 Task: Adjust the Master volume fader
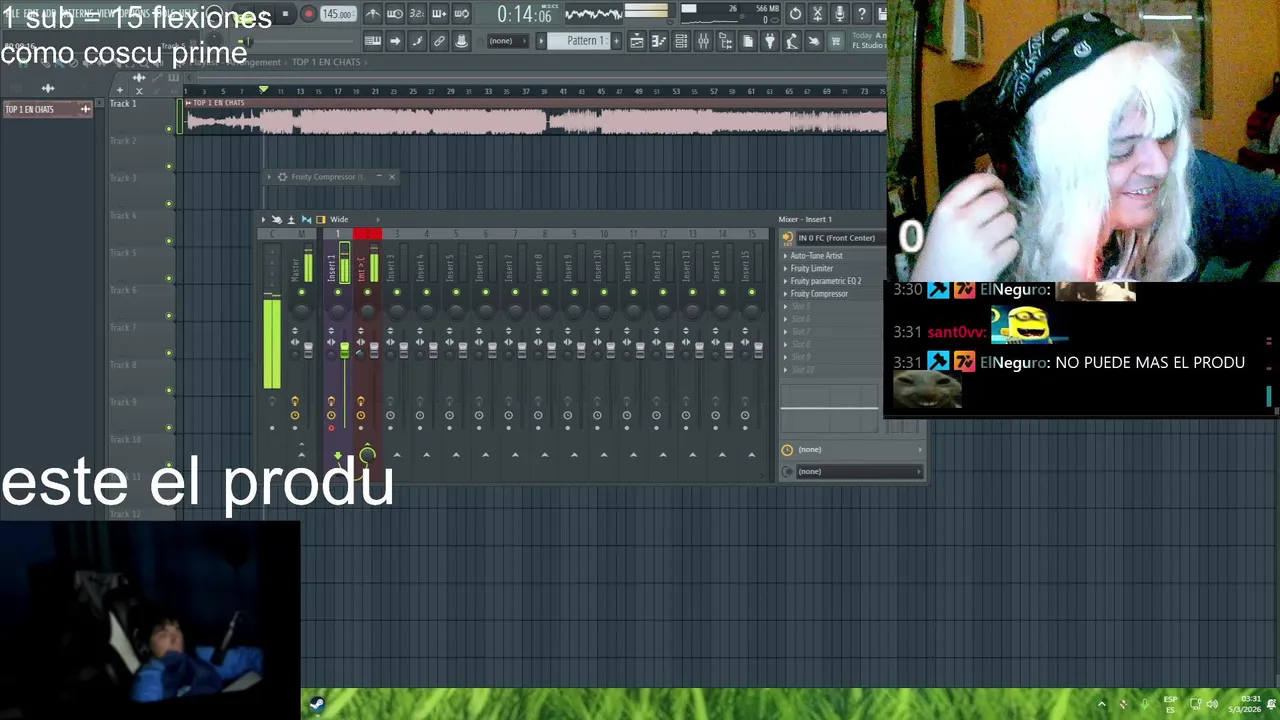[308, 349]
